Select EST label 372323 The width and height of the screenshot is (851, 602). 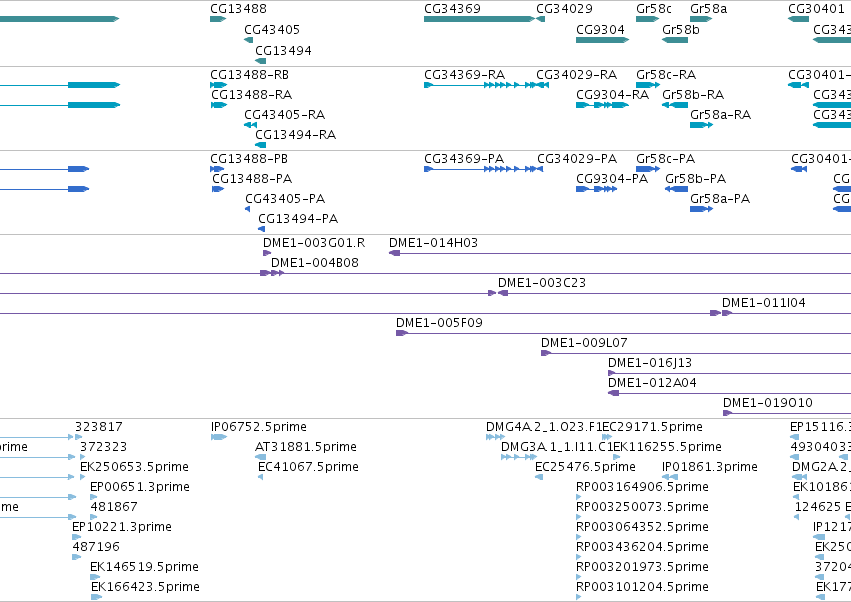click(104, 447)
